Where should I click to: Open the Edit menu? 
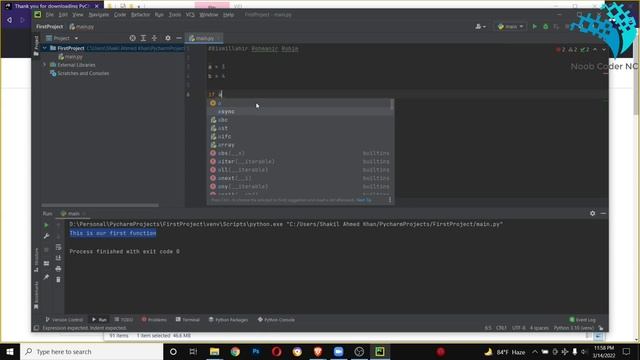[x=63, y=15]
